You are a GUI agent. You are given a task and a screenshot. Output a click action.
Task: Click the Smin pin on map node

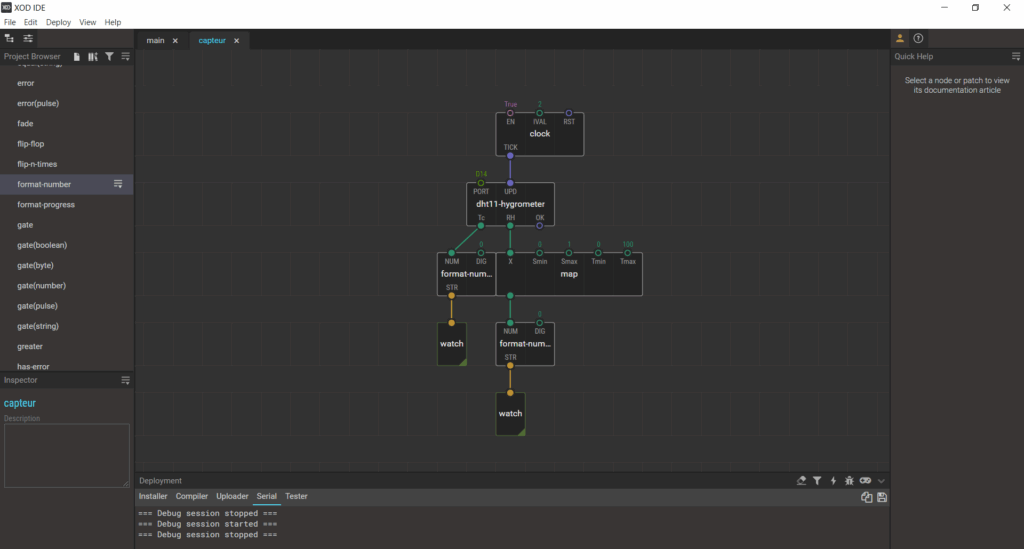pos(539,253)
